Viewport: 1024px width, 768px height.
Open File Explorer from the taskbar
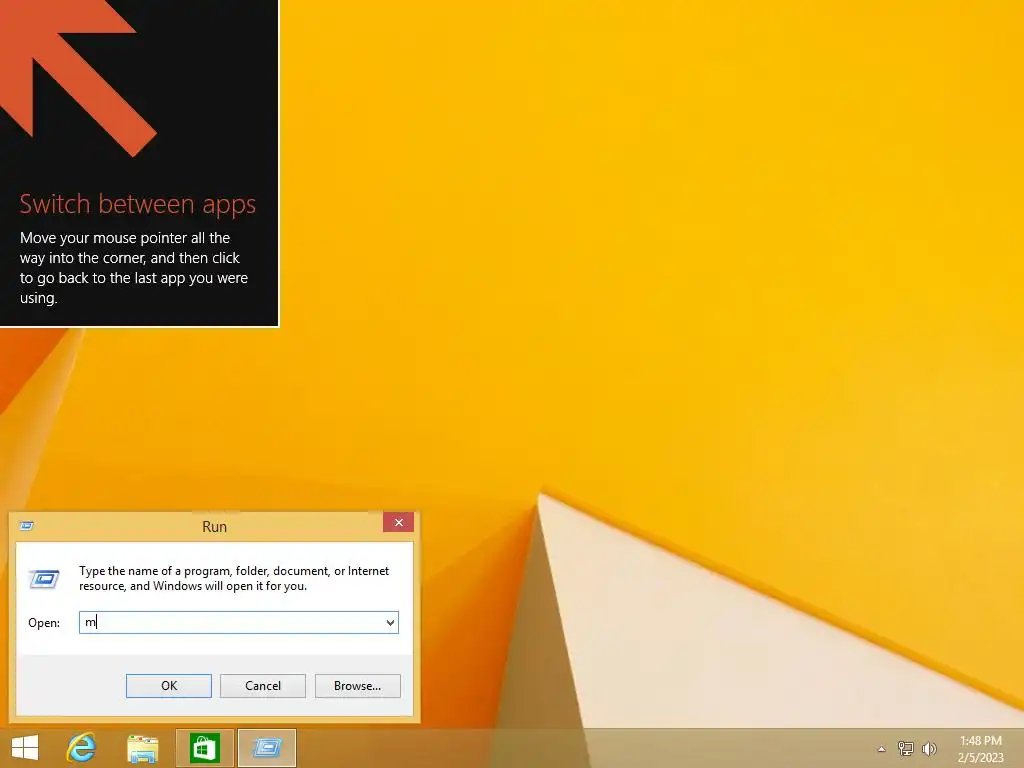pyautogui.click(x=142, y=748)
